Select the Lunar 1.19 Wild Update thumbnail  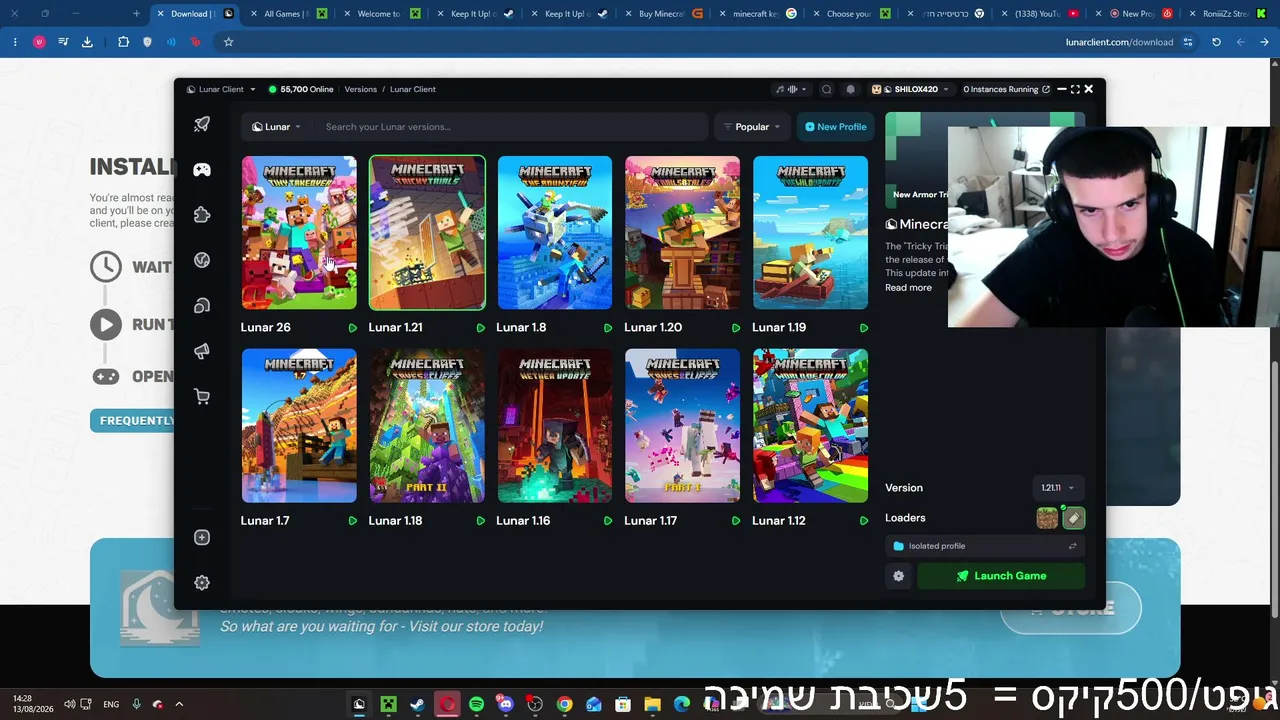(x=811, y=232)
